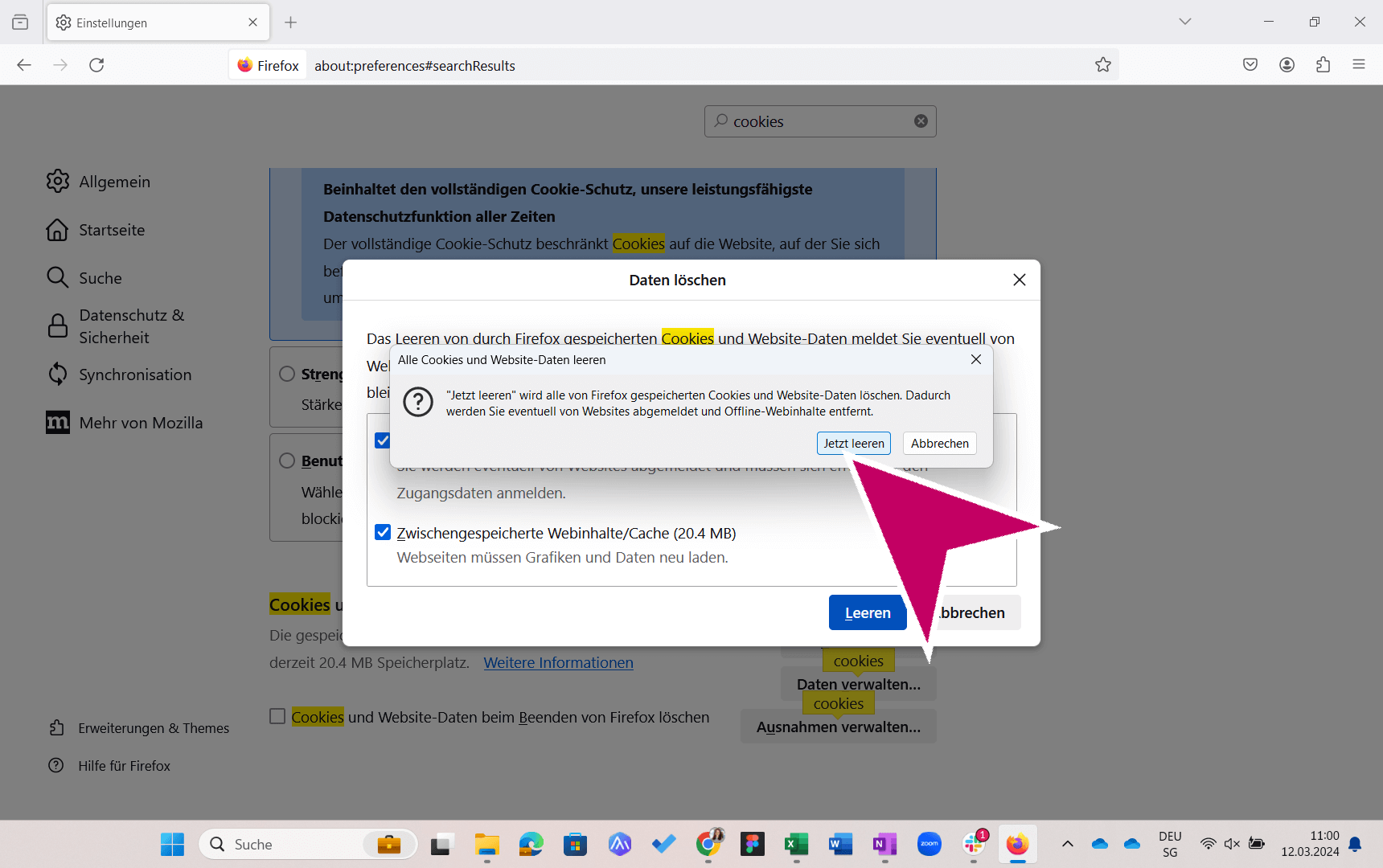Open recent tabs view icon
This screenshot has height=868, width=1383.
point(20,23)
